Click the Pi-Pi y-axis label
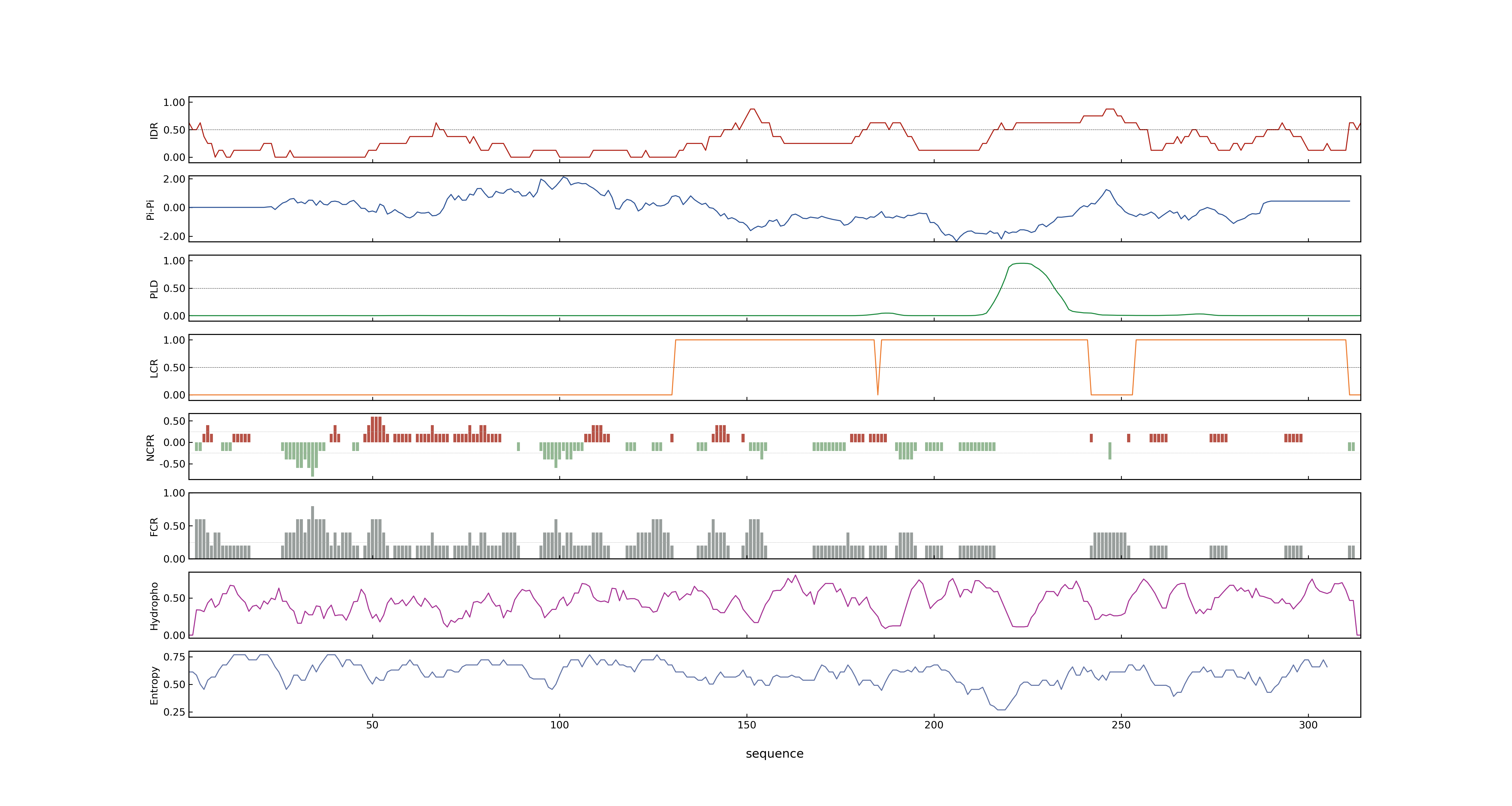Screen dimensions: 1512x806 150,209
